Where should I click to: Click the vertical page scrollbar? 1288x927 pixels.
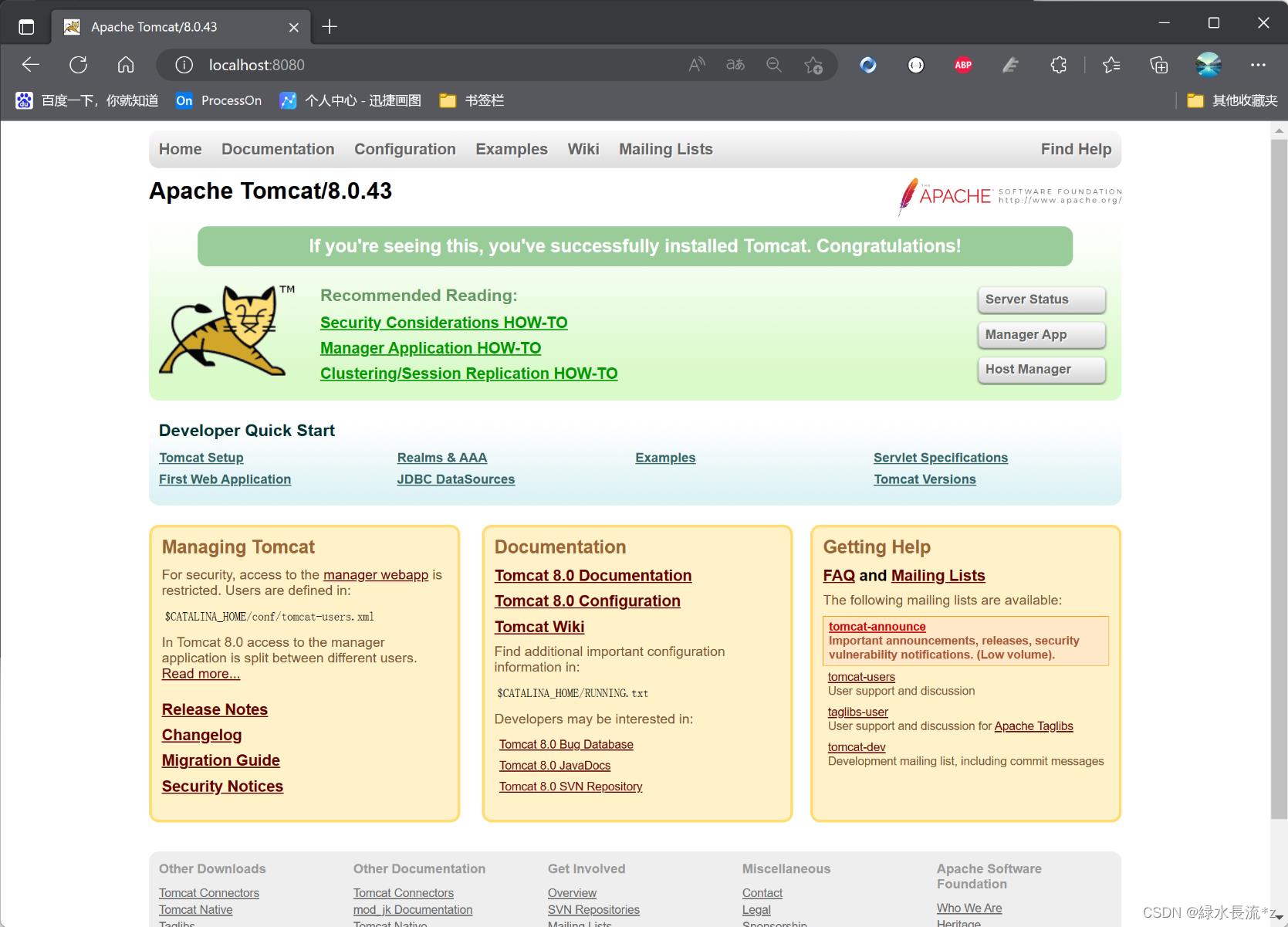pyautogui.click(x=1279, y=479)
